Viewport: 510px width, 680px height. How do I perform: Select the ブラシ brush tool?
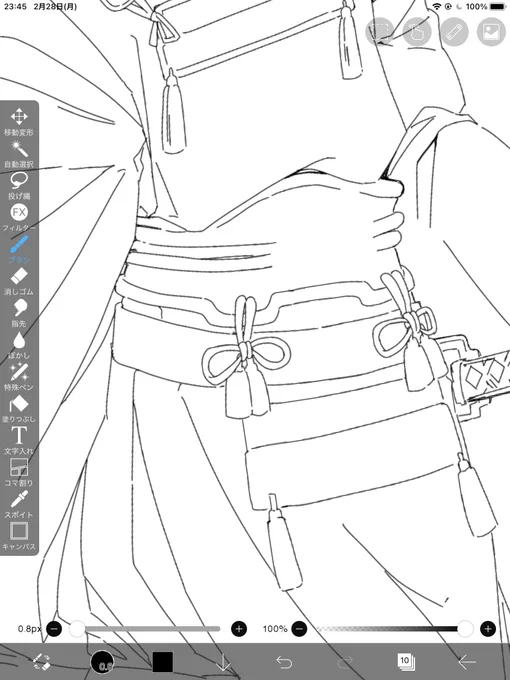tap(19, 249)
